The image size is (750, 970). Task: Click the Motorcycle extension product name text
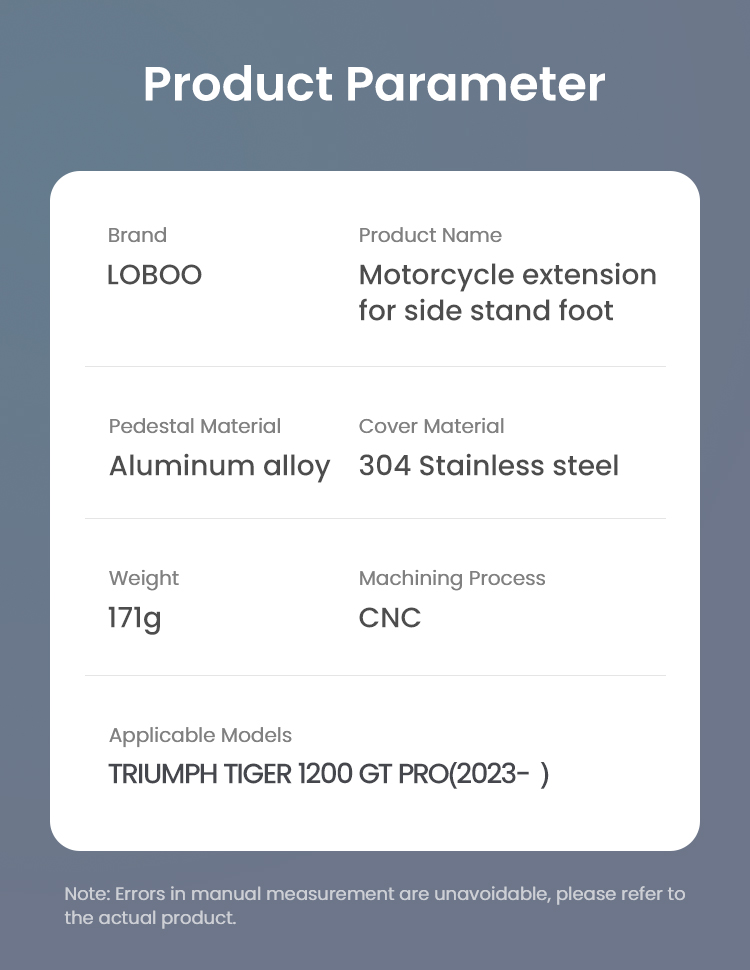click(507, 275)
